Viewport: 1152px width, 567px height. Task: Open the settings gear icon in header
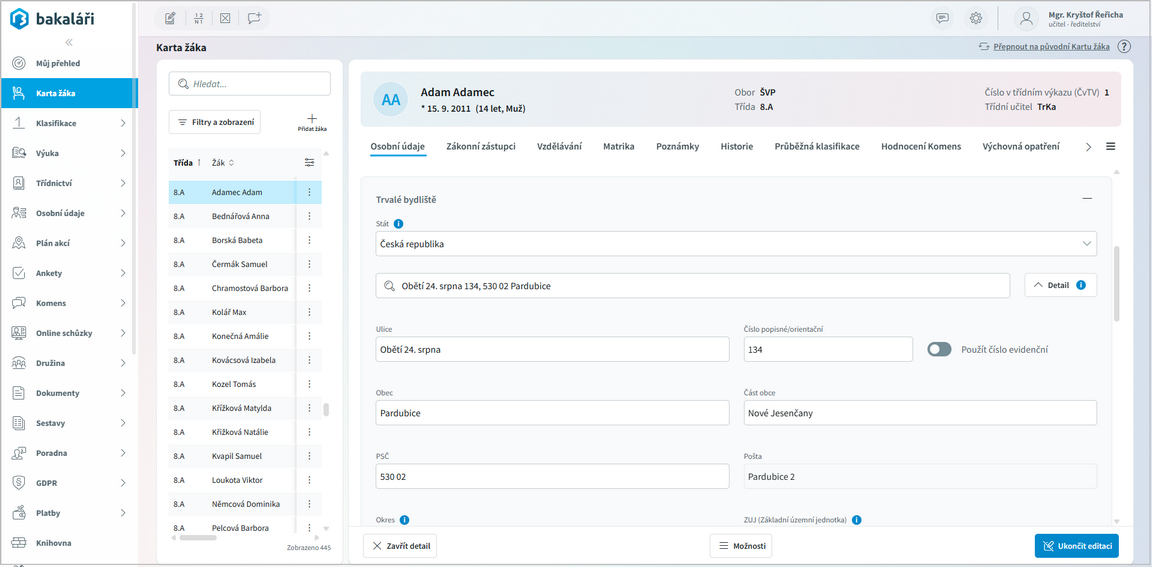point(976,18)
